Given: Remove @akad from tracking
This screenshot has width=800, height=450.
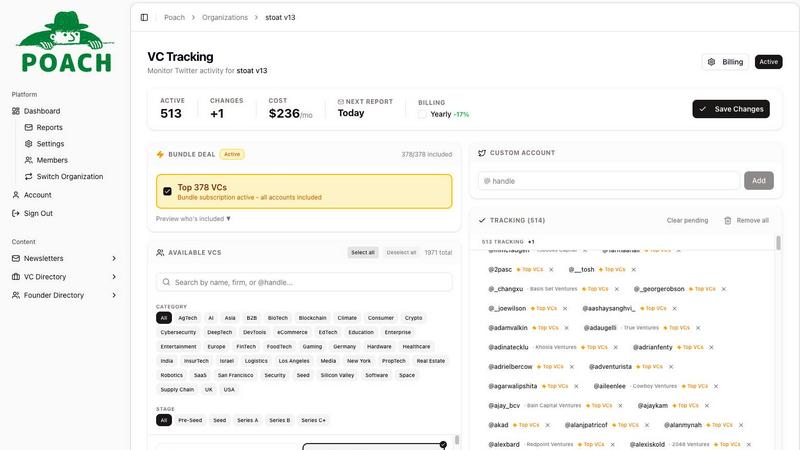Looking at the screenshot, I should pyautogui.click(x=547, y=425).
